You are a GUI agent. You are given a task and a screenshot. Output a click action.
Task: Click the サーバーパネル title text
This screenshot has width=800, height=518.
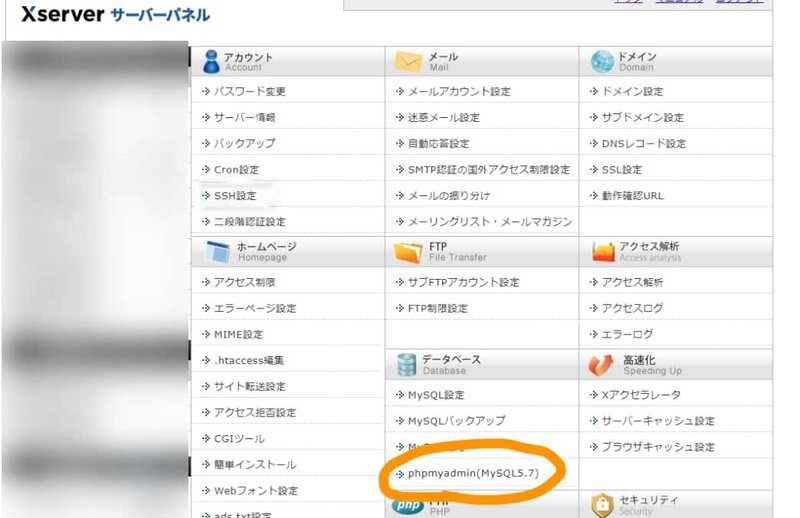tap(160, 15)
